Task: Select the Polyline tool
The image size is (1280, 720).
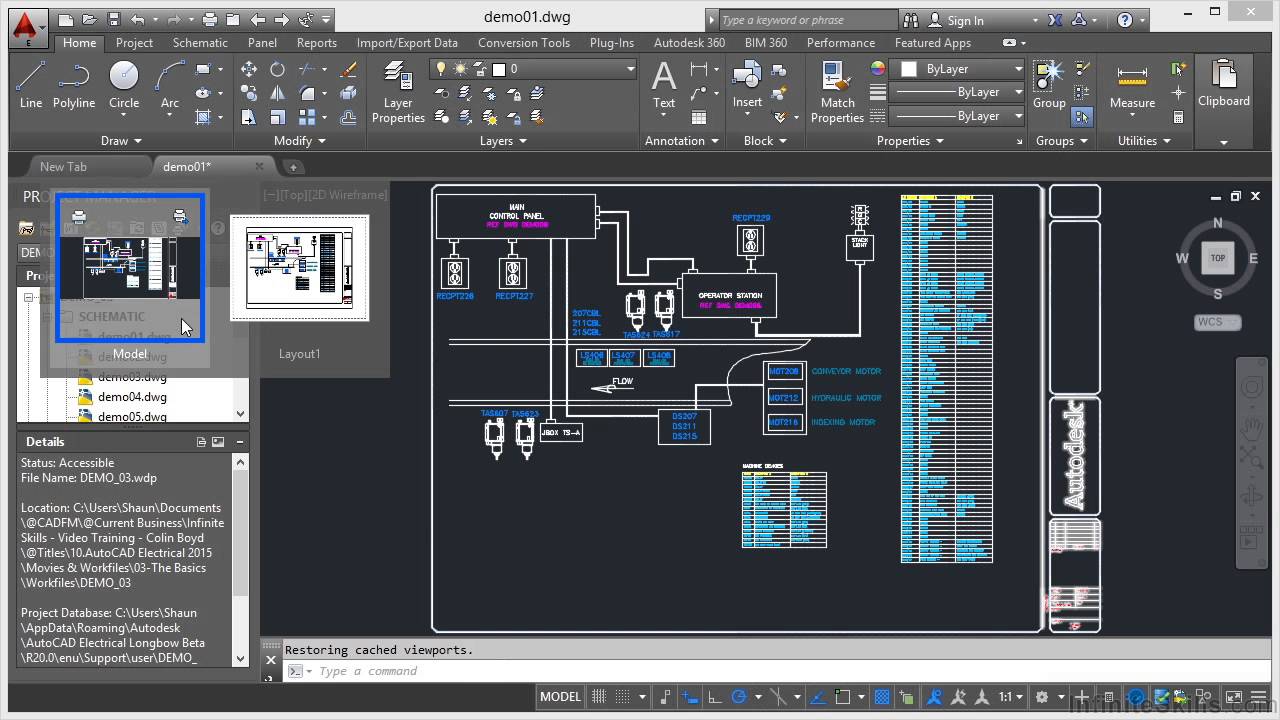Action: pos(74,85)
